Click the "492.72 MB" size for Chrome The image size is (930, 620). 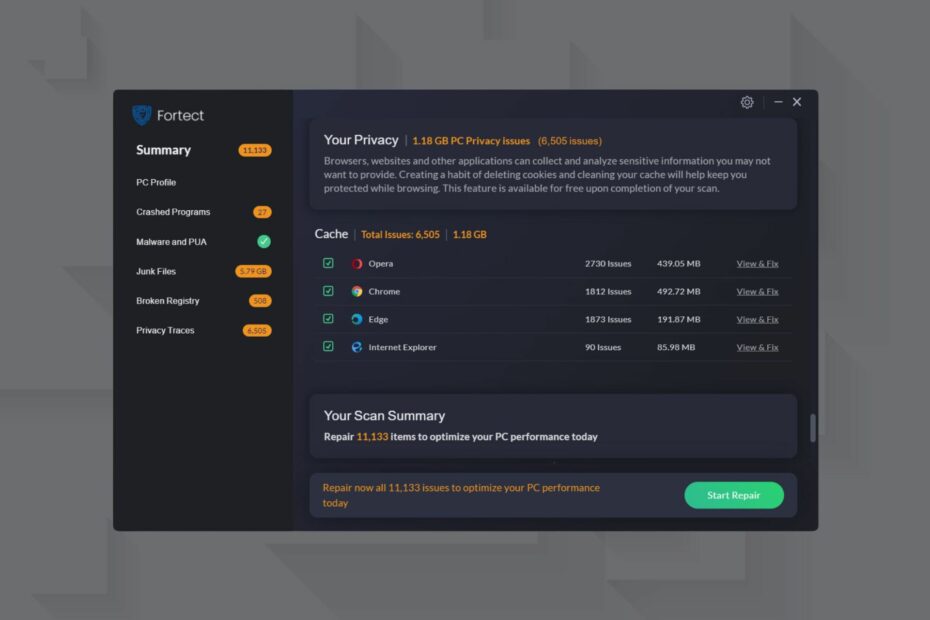point(679,291)
